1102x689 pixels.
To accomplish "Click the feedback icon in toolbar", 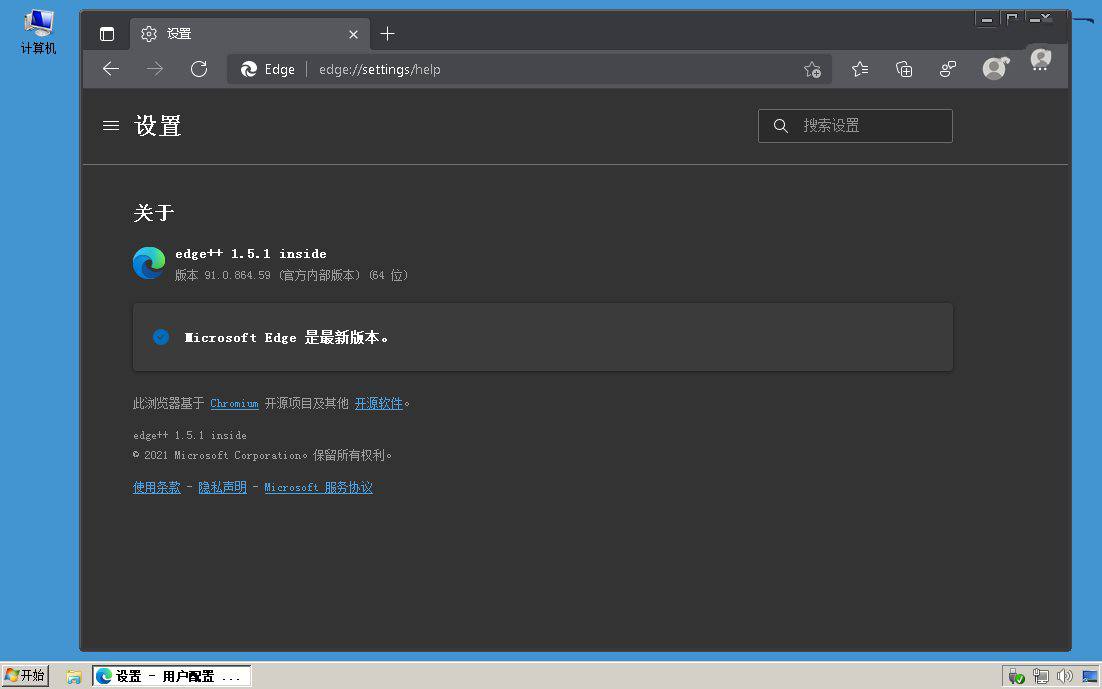I will [x=948, y=69].
